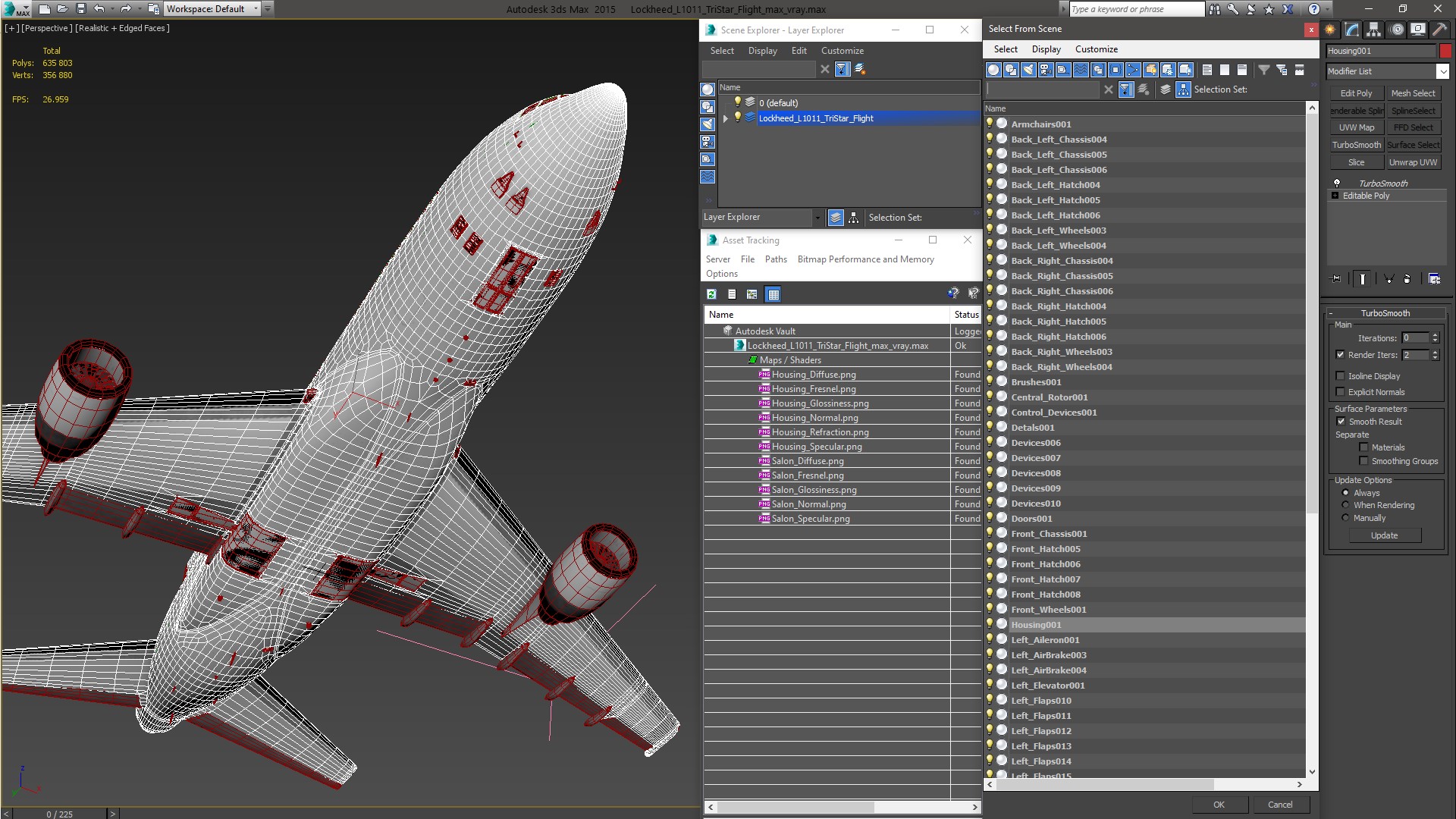The image size is (1456, 819).
Task: Open the Modifier List dropdown
Action: pyautogui.click(x=1442, y=71)
